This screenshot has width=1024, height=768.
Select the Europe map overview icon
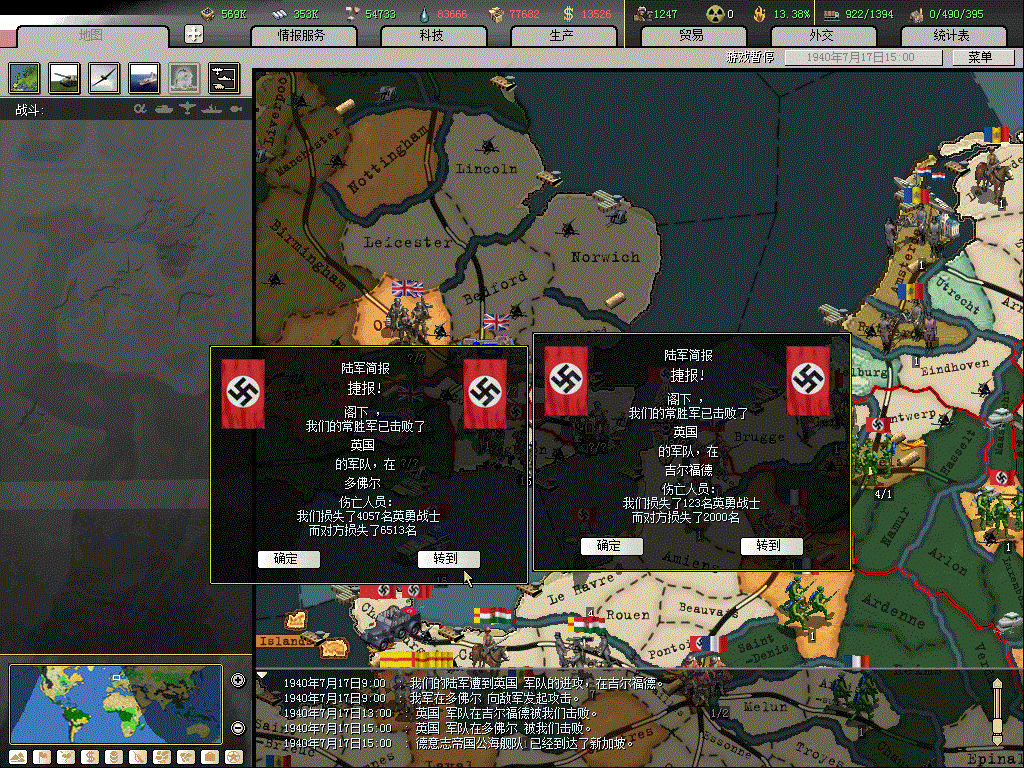pyautogui.click(x=24, y=78)
